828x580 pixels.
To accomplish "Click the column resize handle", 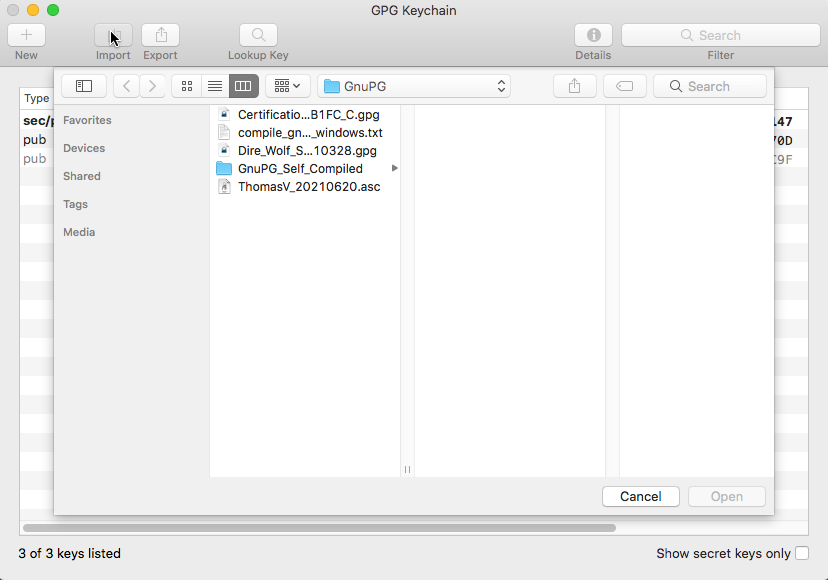I will click(407, 469).
